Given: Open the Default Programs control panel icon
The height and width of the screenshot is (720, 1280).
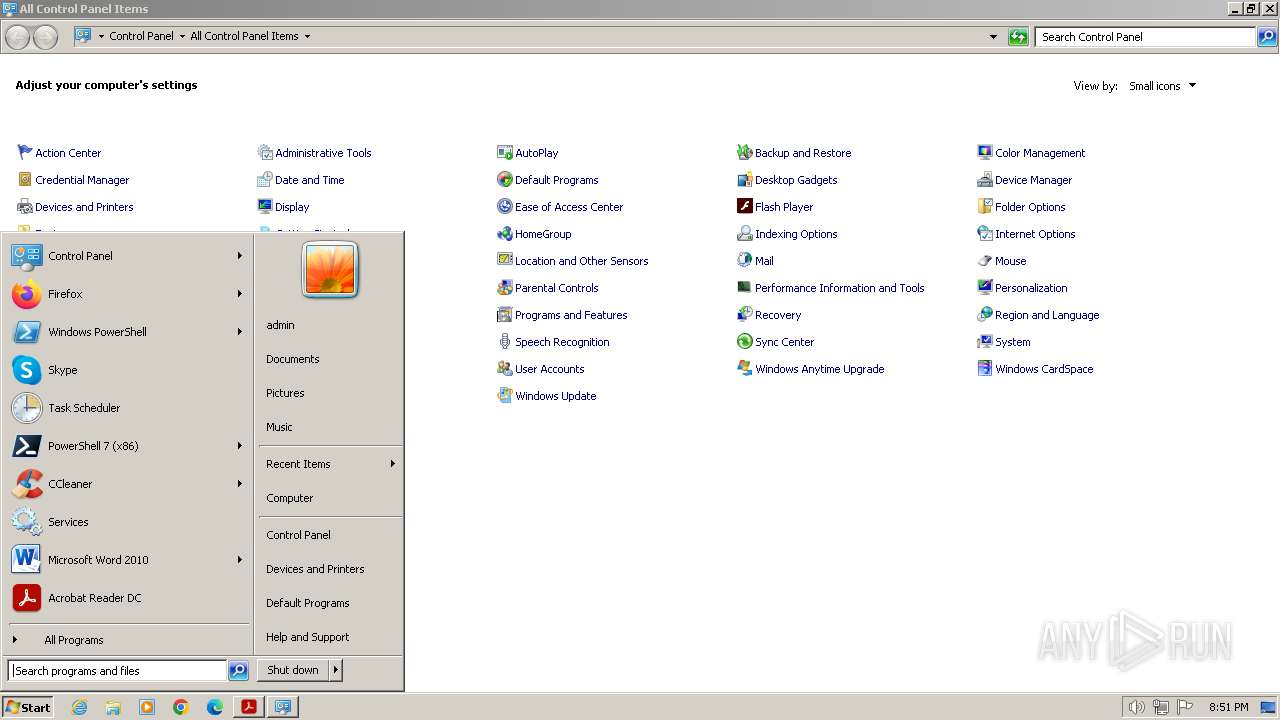Looking at the screenshot, I should pyautogui.click(x=505, y=180).
